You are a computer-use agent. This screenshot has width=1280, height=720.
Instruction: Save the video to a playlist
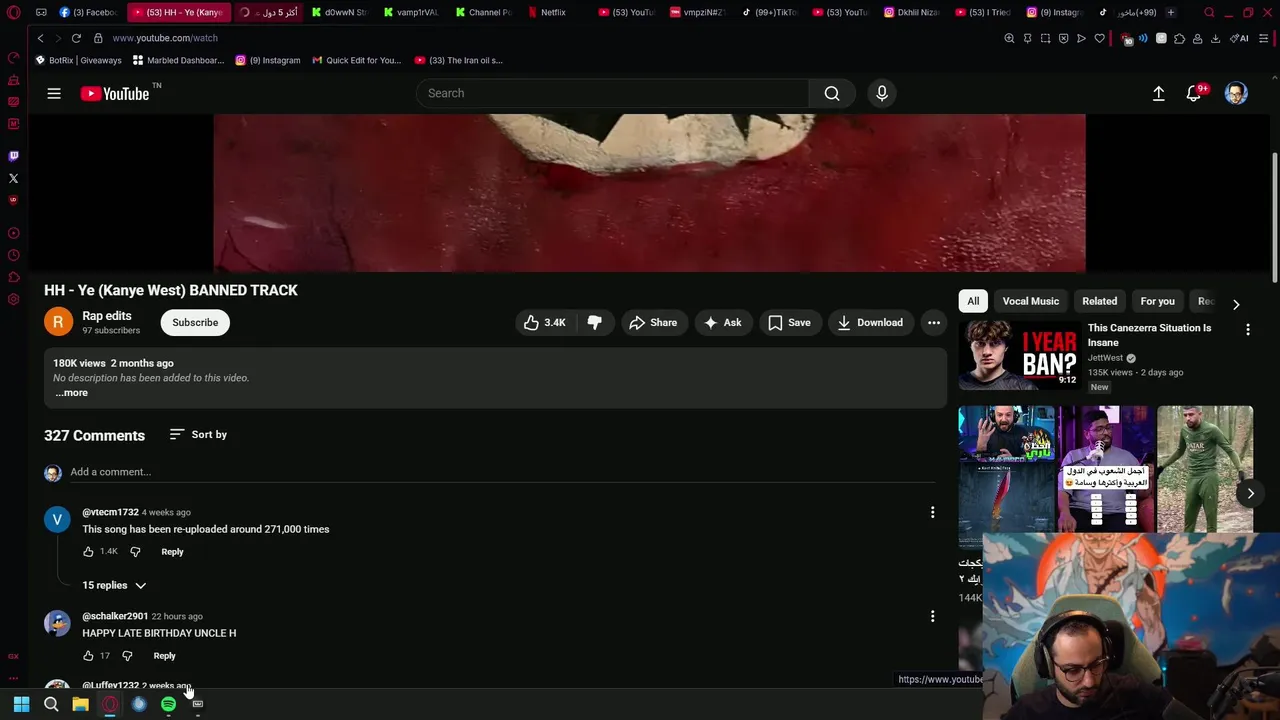[789, 322]
